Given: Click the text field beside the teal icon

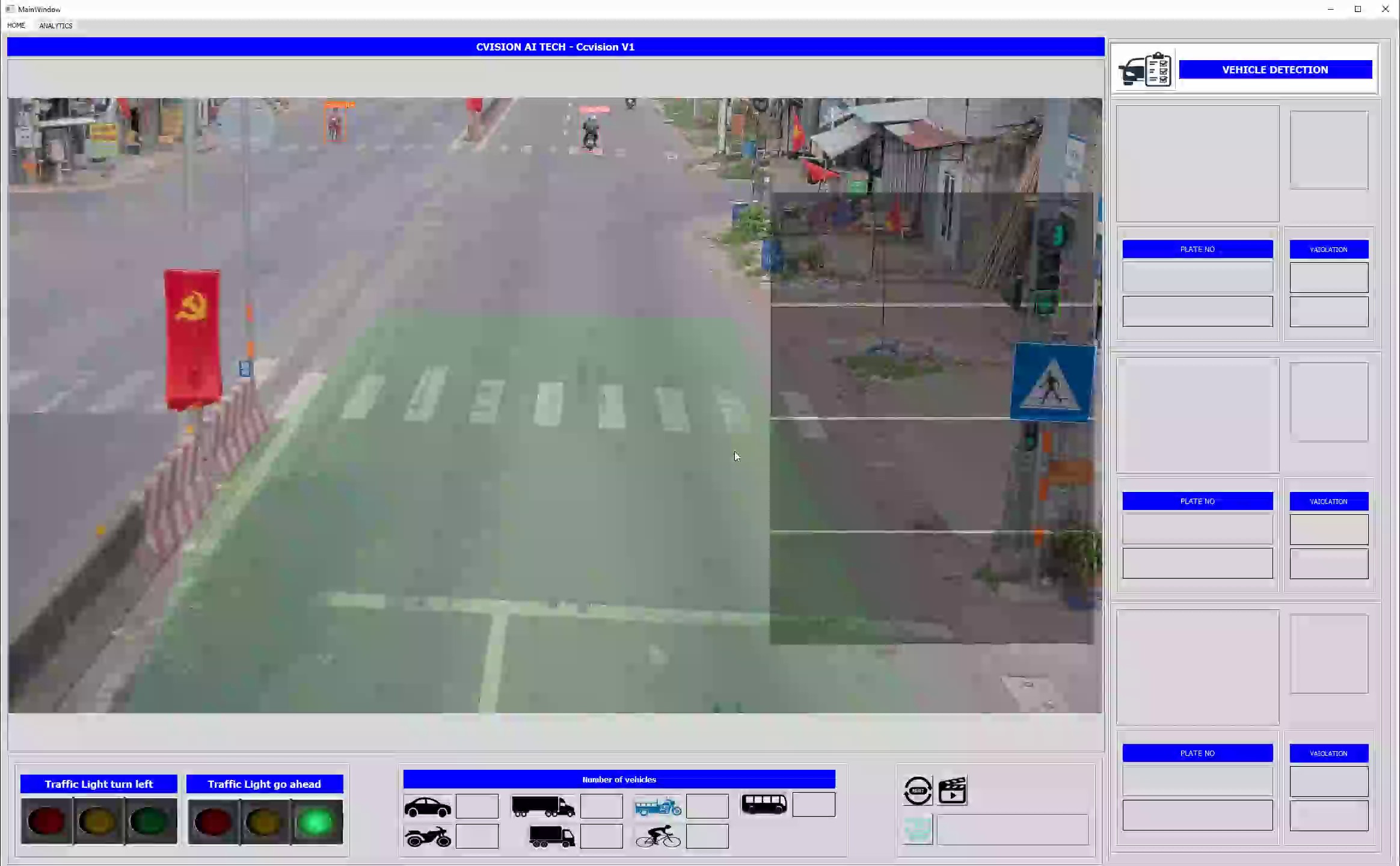Looking at the screenshot, I should 1013,830.
